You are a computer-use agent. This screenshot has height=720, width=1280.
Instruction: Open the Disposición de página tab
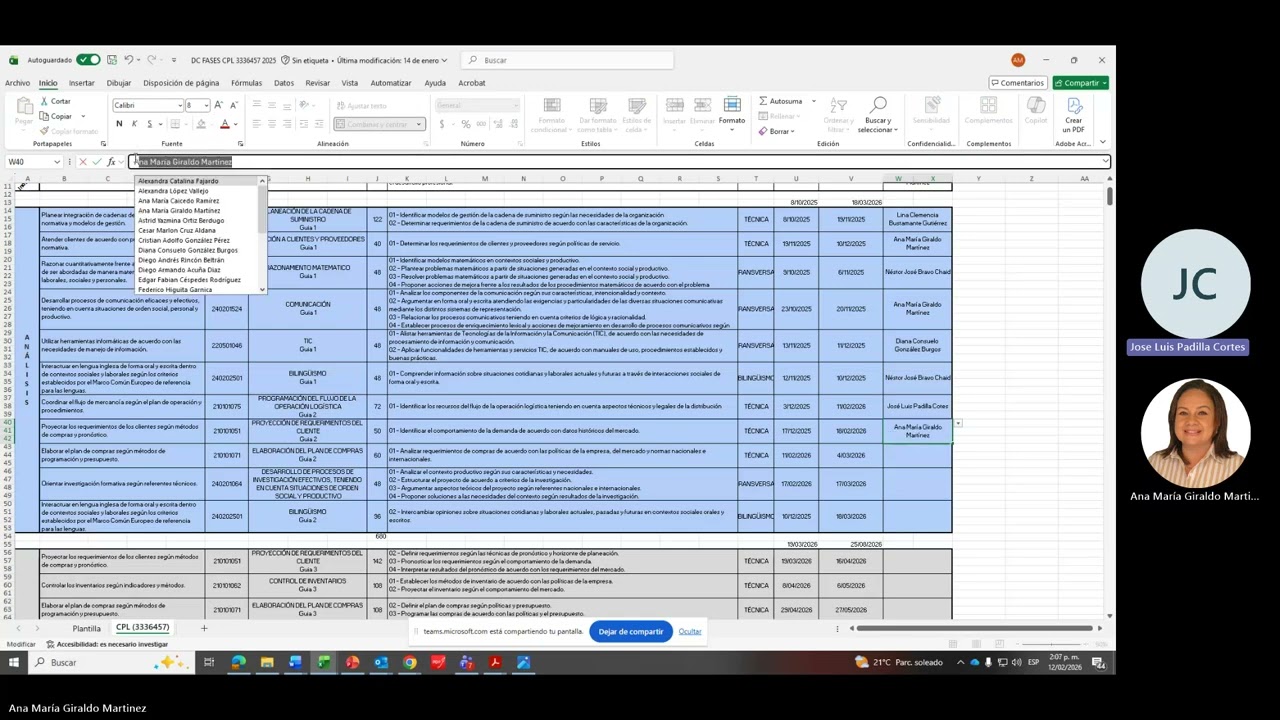click(x=181, y=83)
